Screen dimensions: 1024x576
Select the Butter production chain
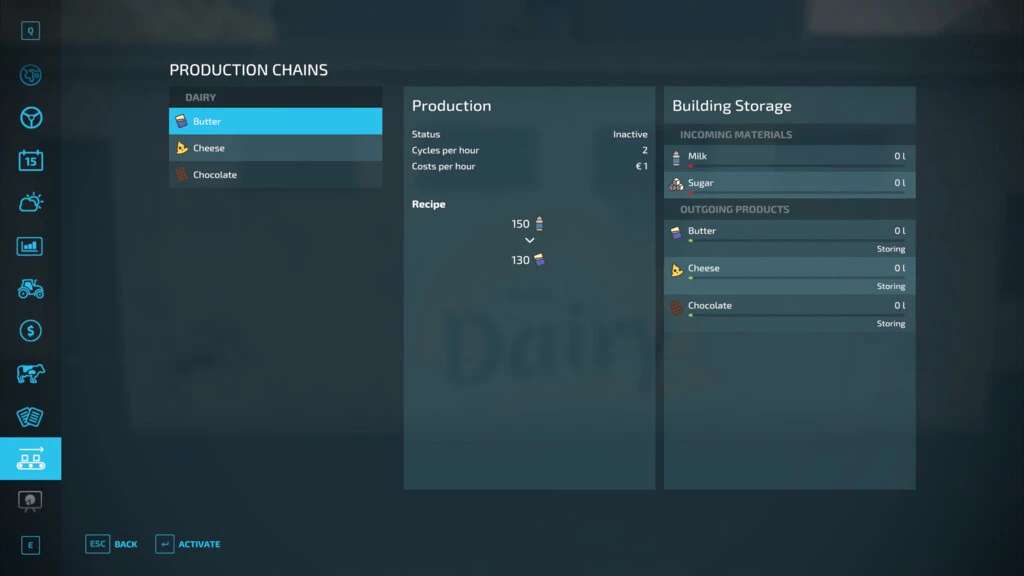coord(275,121)
